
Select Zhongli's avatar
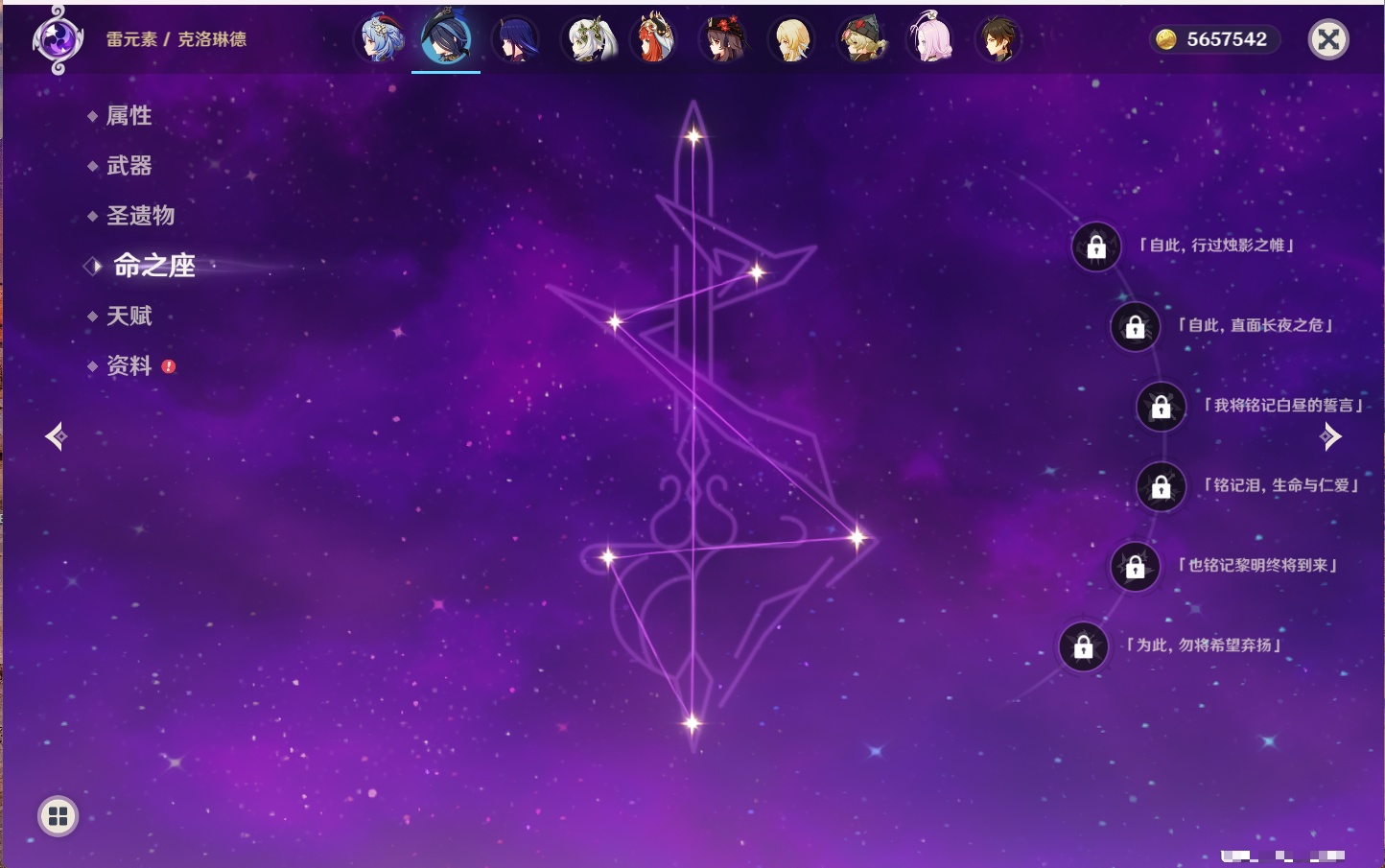coord(998,39)
